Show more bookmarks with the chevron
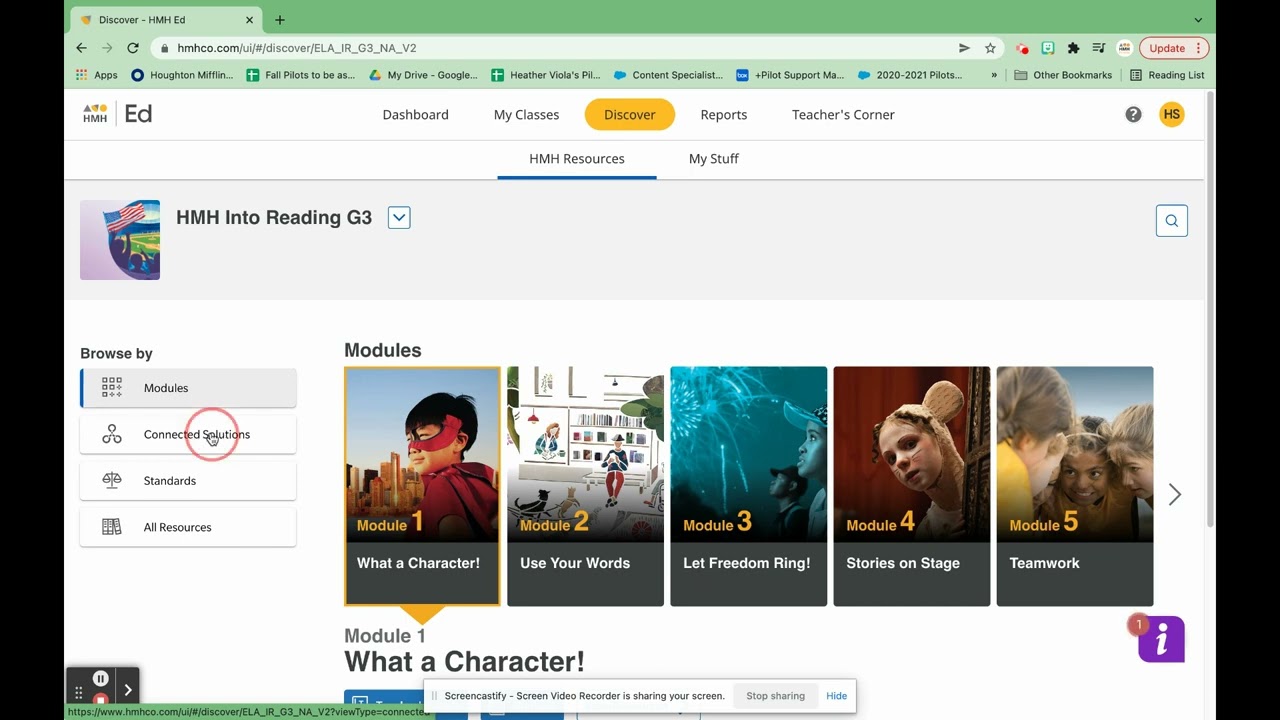 994,75
